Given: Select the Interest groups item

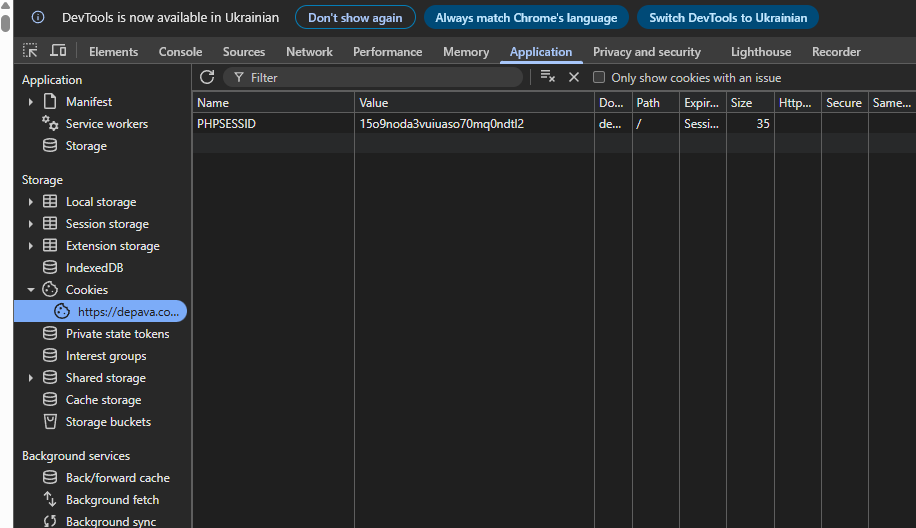Looking at the screenshot, I should 106,356.
